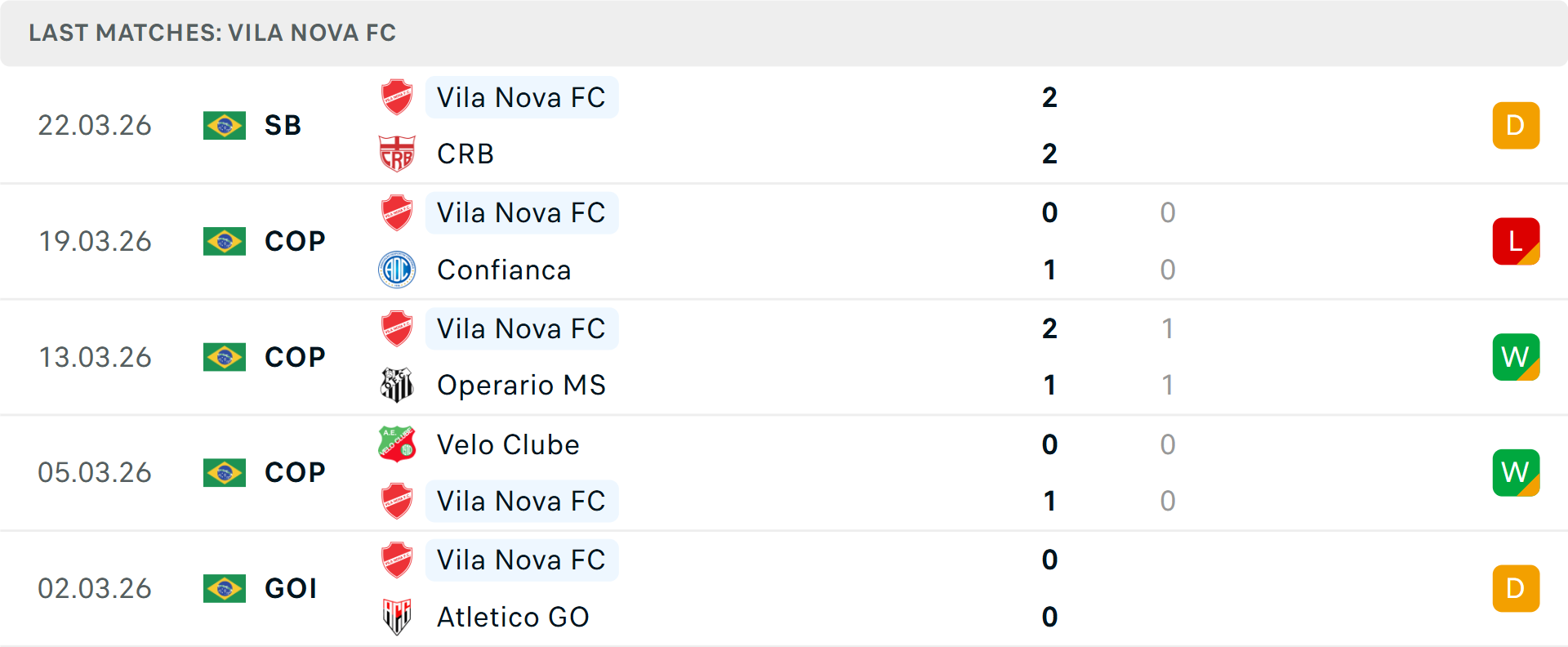The height and width of the screenshot is (647, 1568).
Task: Select the CRB club logo
Action: pyautogui.click(x=398, y=154)
